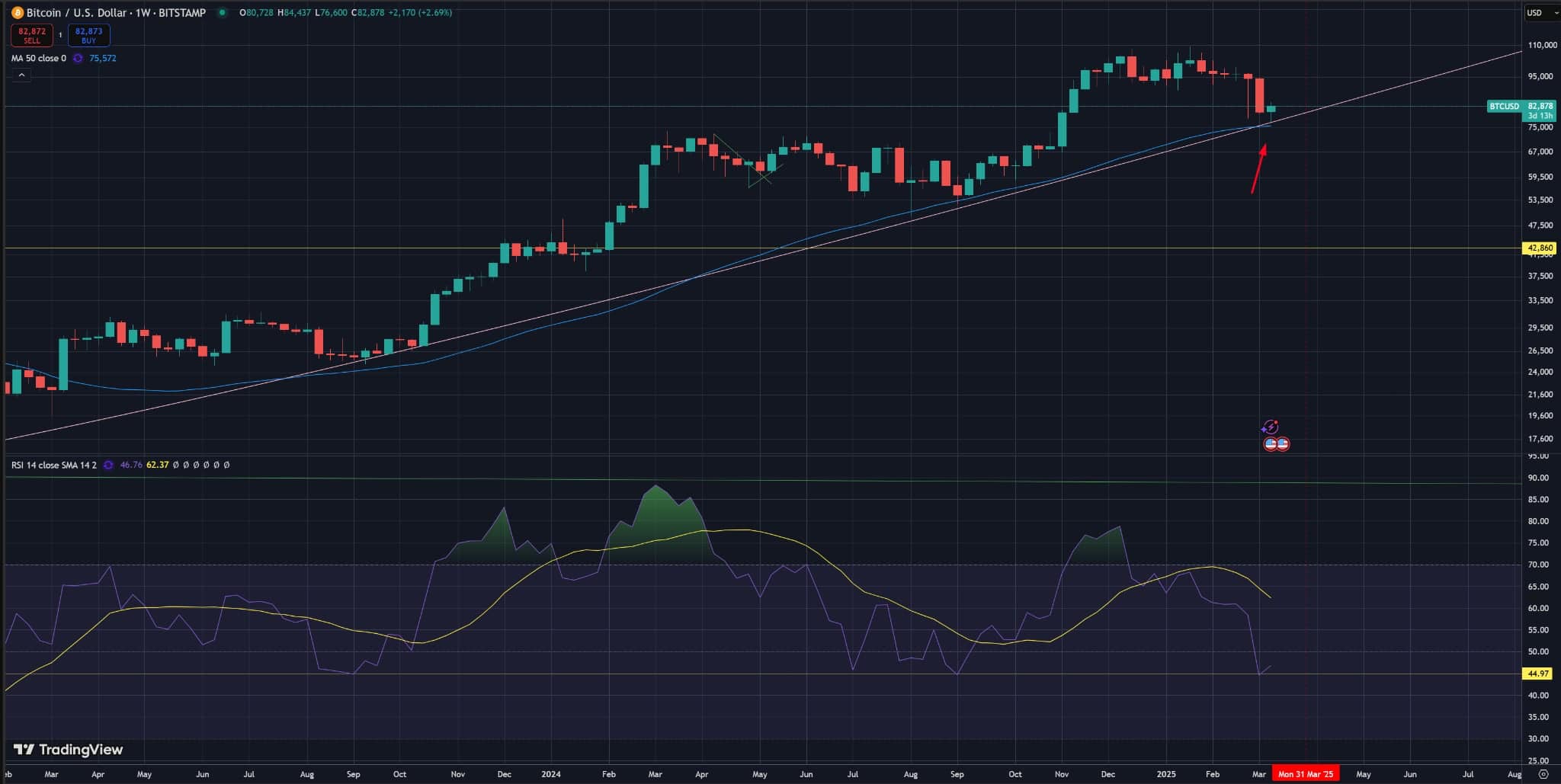Viewport: 1561px width, 784px height.
Task: Click the BTCUSD current price label
Action: (1521, 110)
